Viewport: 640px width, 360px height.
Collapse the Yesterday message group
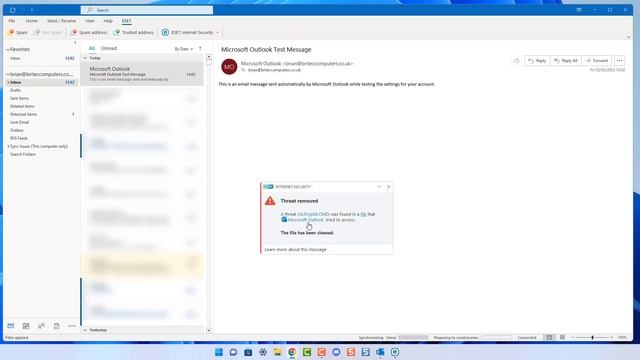tap(85, 330)
